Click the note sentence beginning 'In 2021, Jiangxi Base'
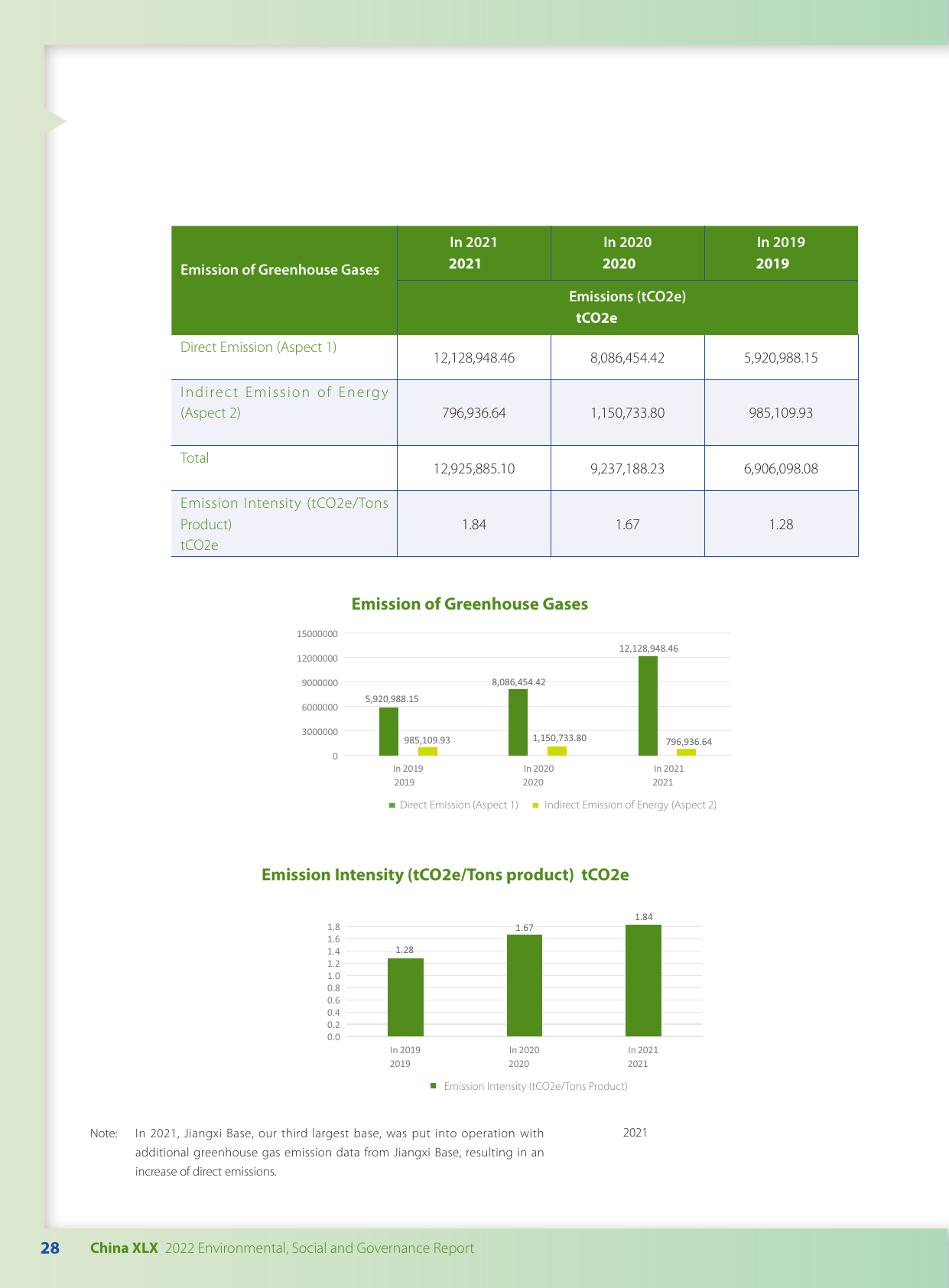 [x=340, y=1153]
